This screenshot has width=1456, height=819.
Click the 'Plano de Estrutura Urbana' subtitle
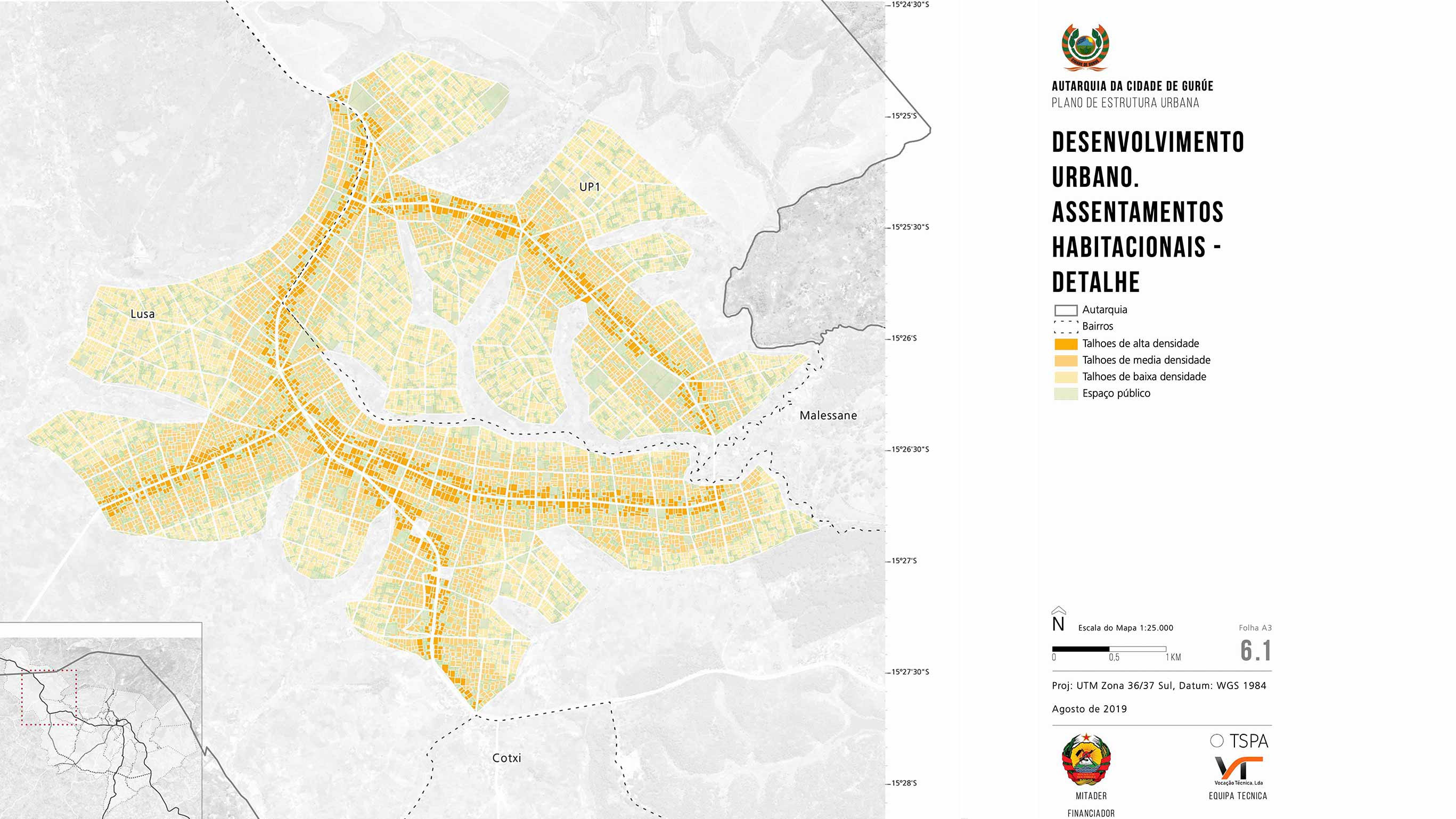pyautogui.click(x=1125, y=103)
